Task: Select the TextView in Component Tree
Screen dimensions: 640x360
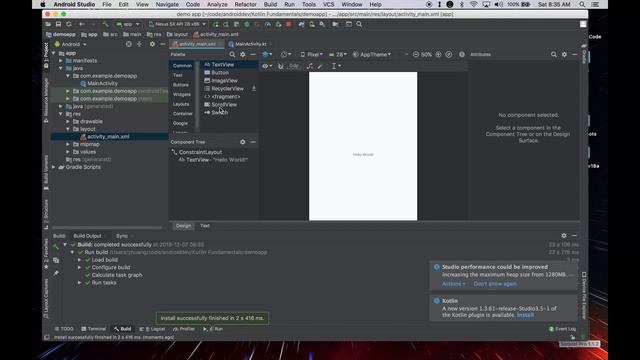Action: (213, 160)
